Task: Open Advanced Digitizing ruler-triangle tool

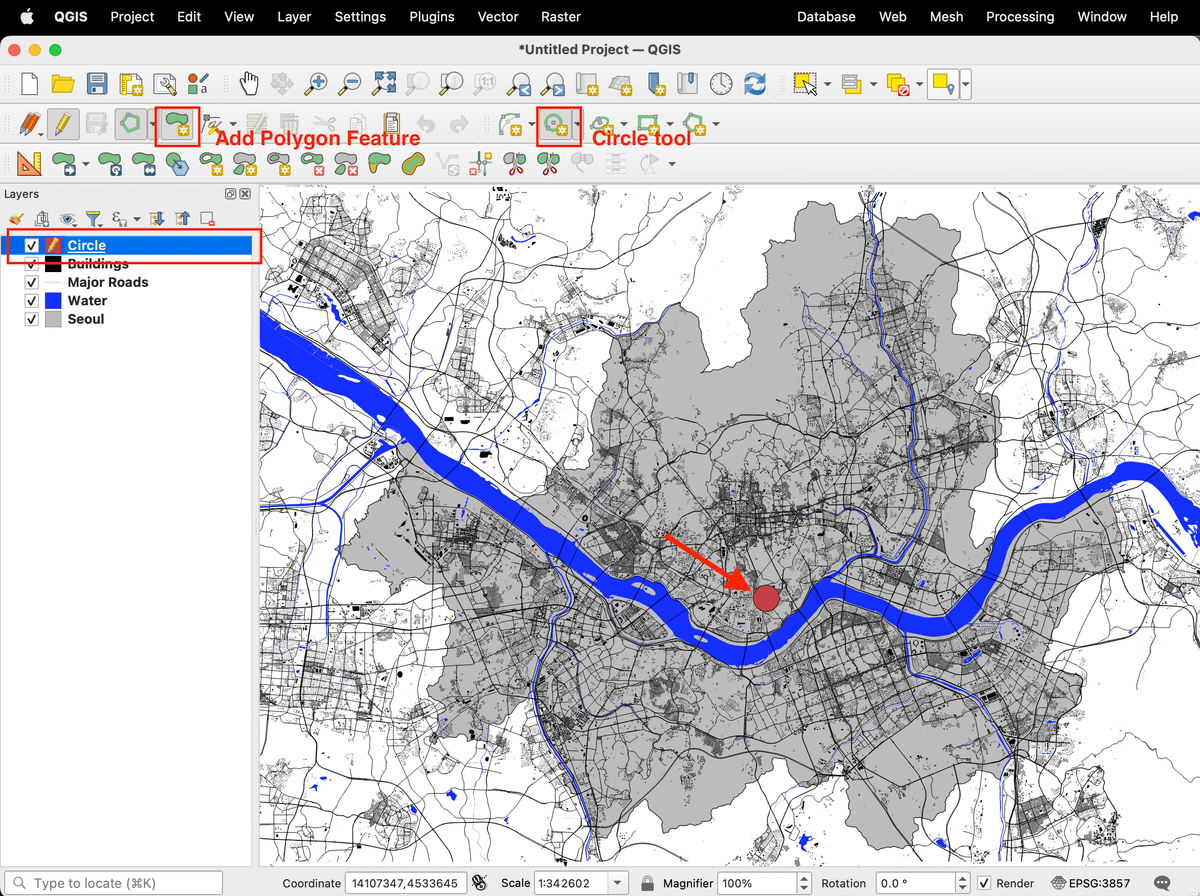Action: [x=30, y=163]
